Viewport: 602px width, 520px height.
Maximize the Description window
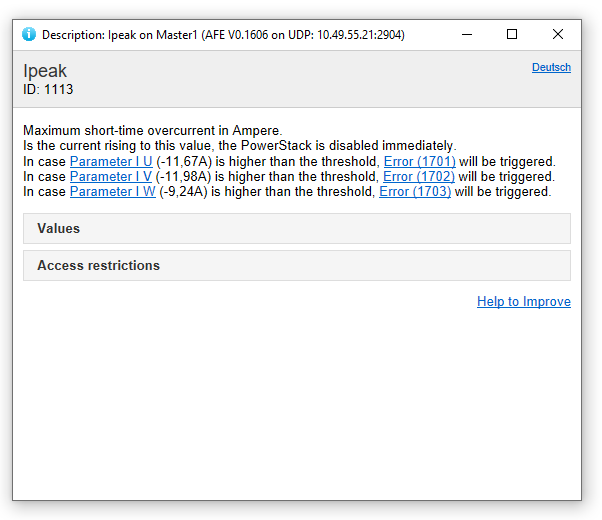(512, 34)
